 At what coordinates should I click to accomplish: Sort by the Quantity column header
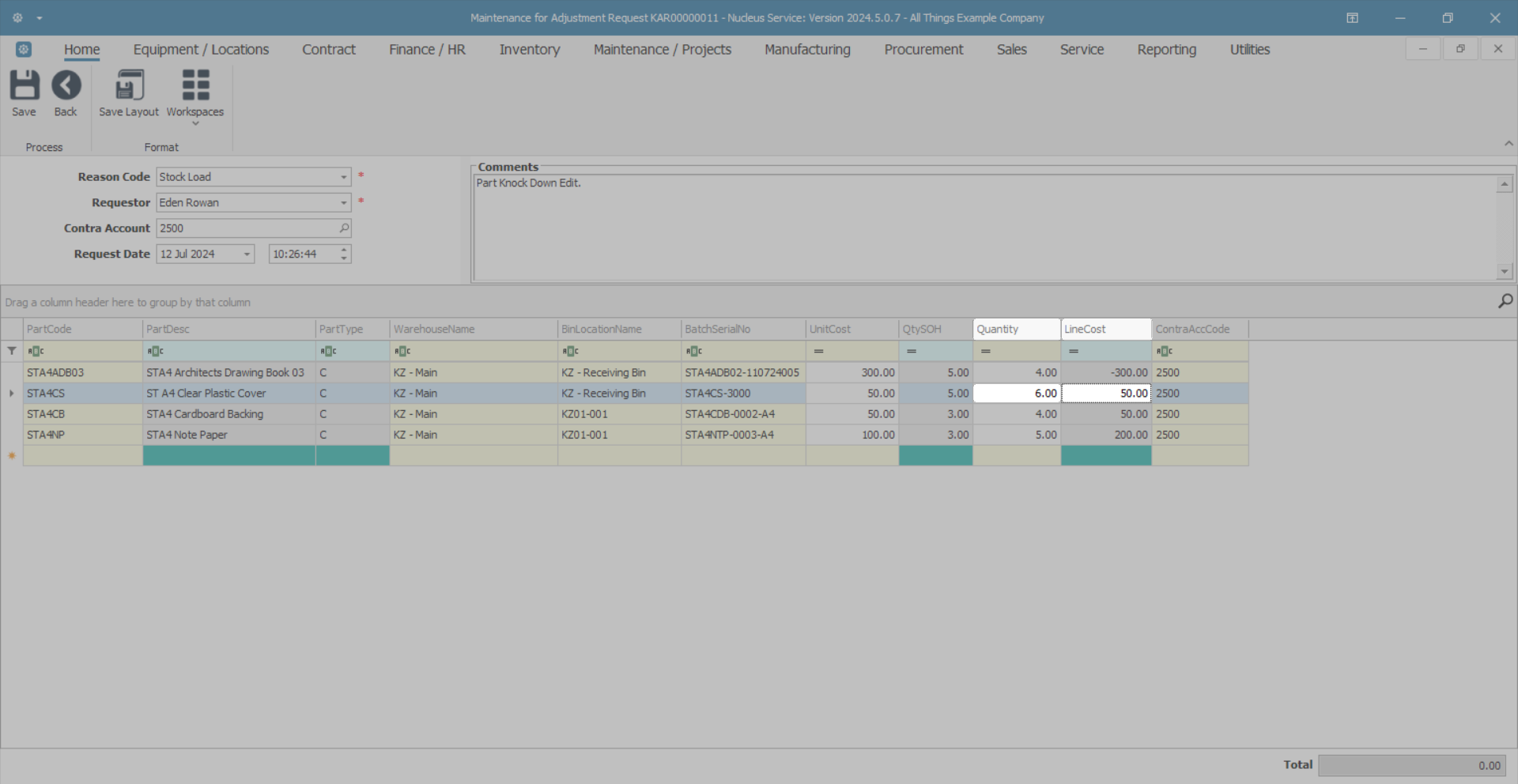point(1017,329)
